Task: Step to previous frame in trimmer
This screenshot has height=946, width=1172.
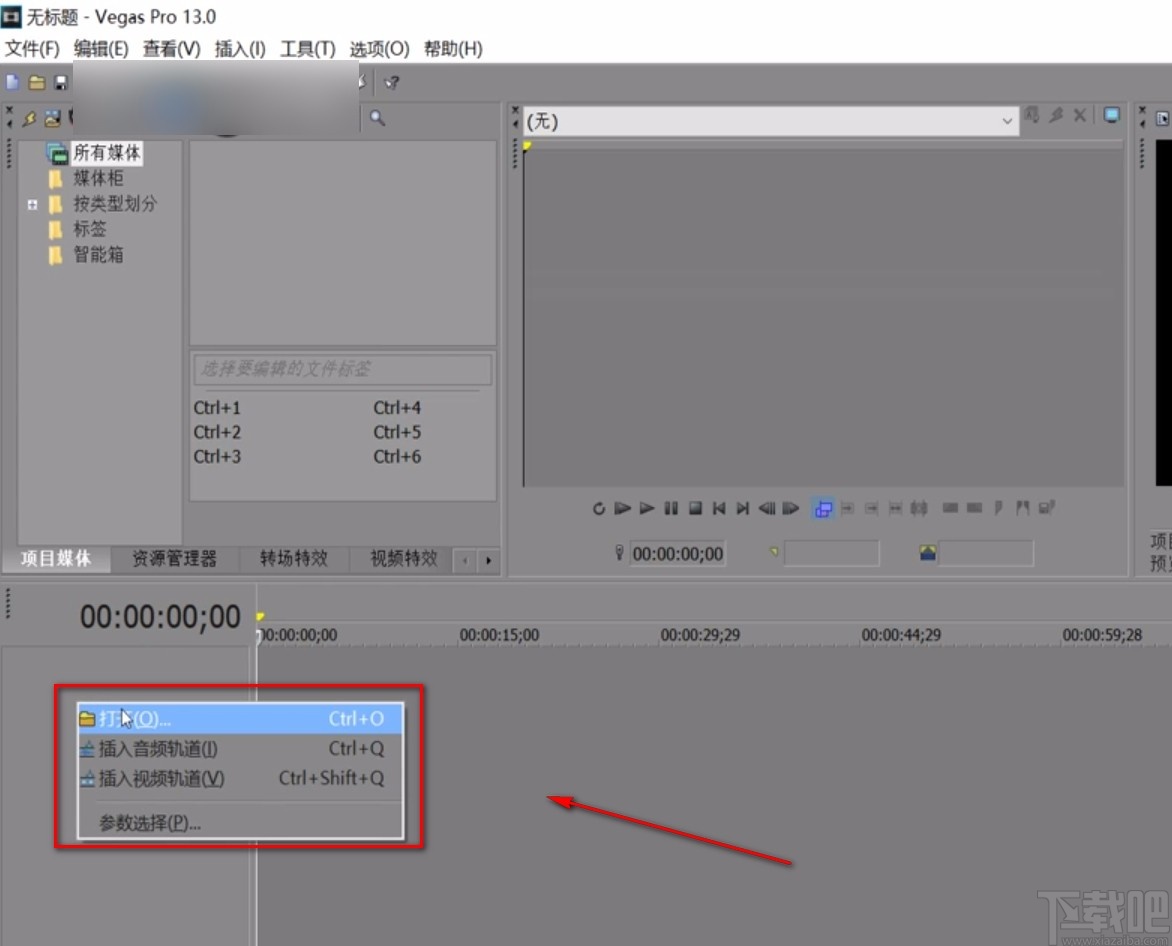Action: click(767, 509)
